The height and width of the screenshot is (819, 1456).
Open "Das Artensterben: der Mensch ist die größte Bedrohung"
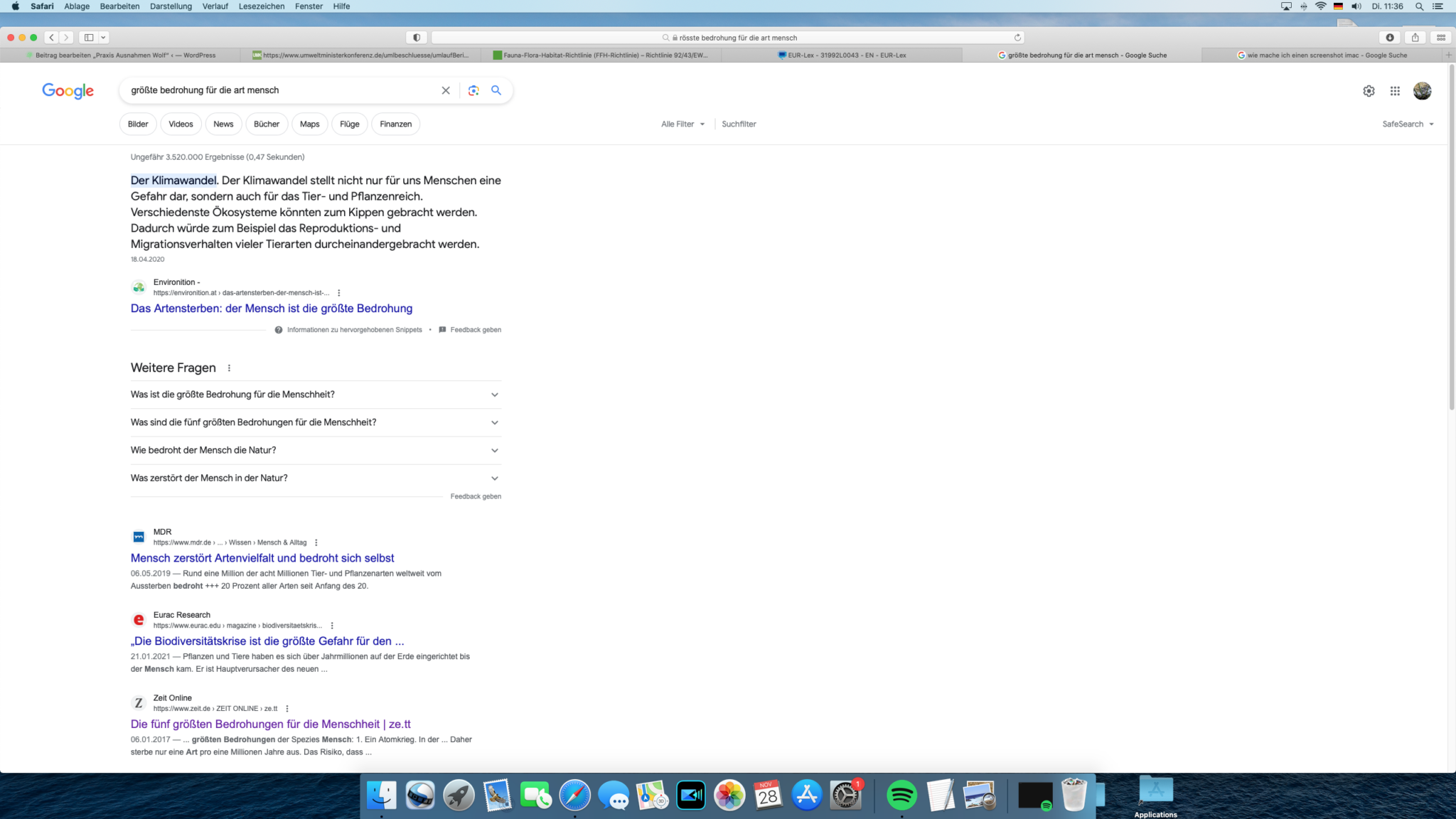[272, 309]
